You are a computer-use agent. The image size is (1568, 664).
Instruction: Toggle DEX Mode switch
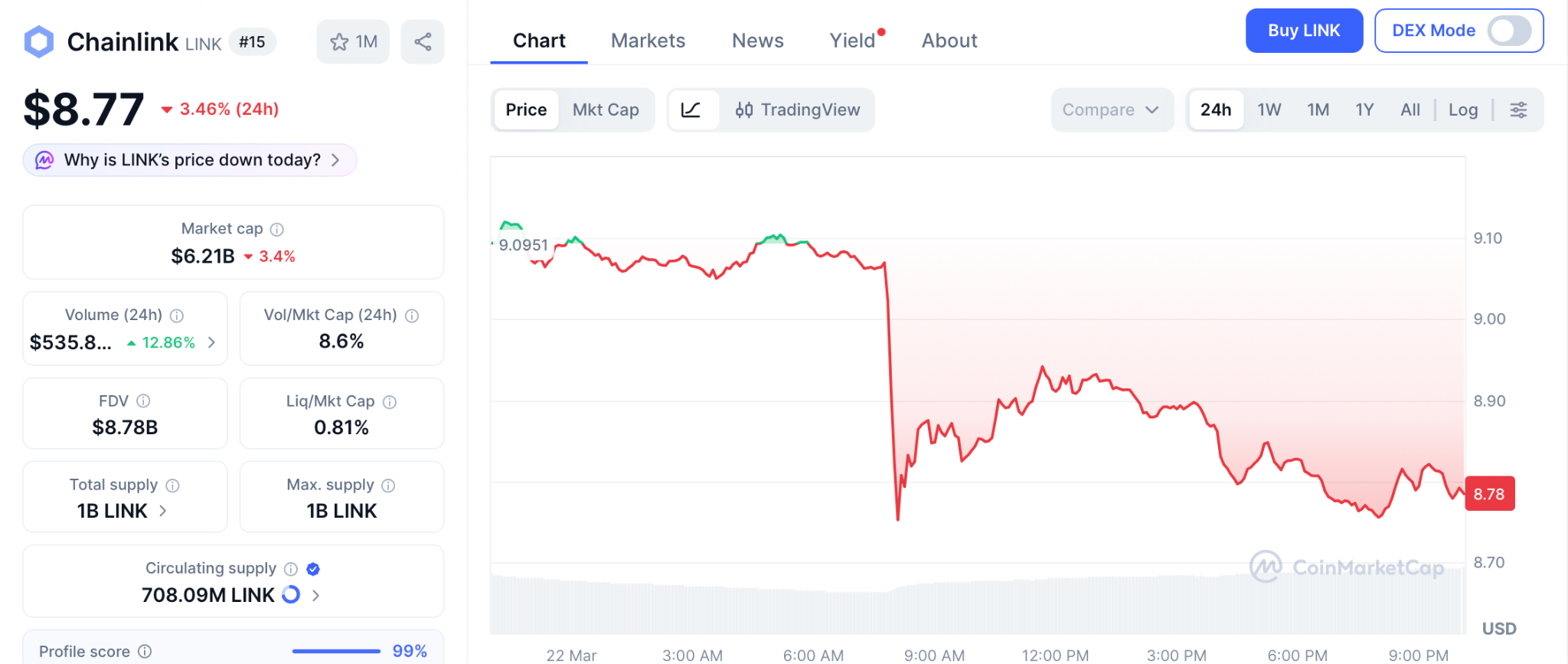tap(1508, 31)
